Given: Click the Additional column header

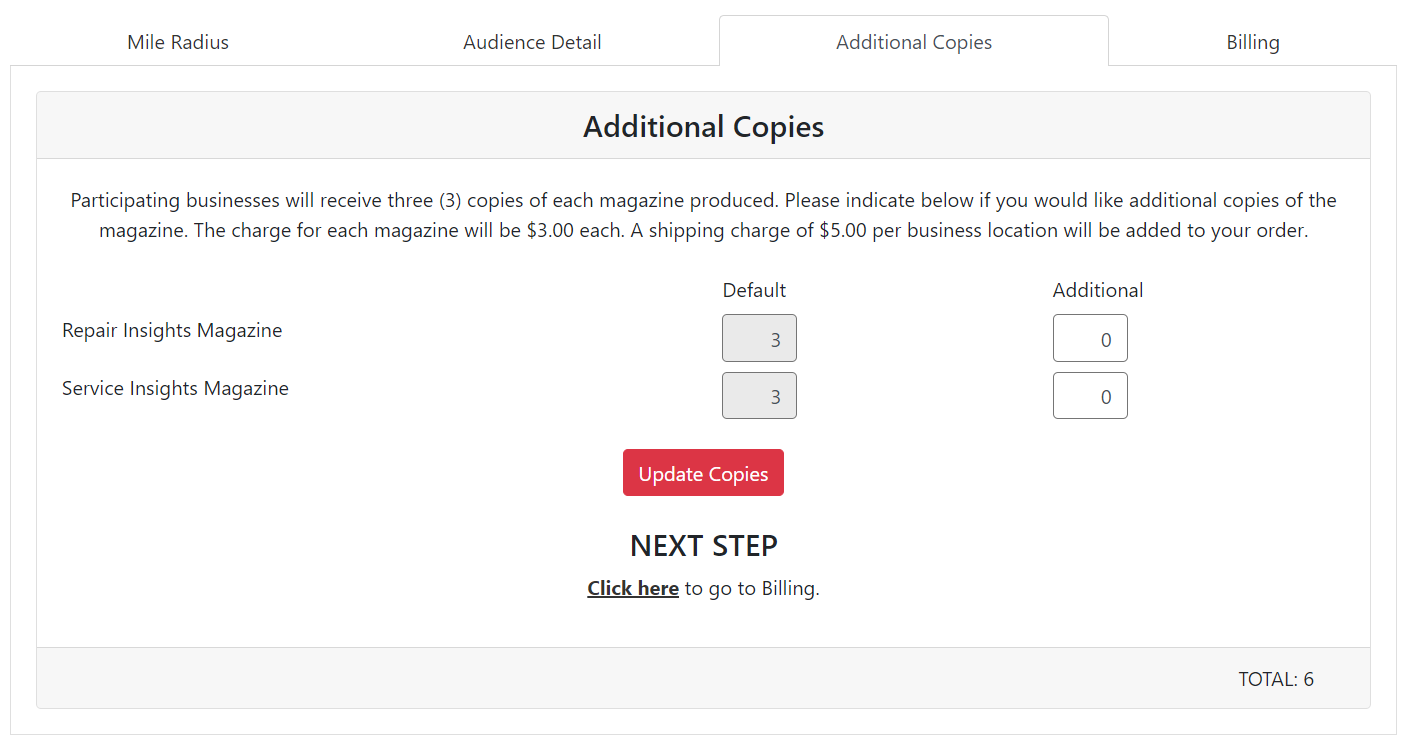Looking at the screenshot, I should pyautogui.click(x=1097, y=290).
